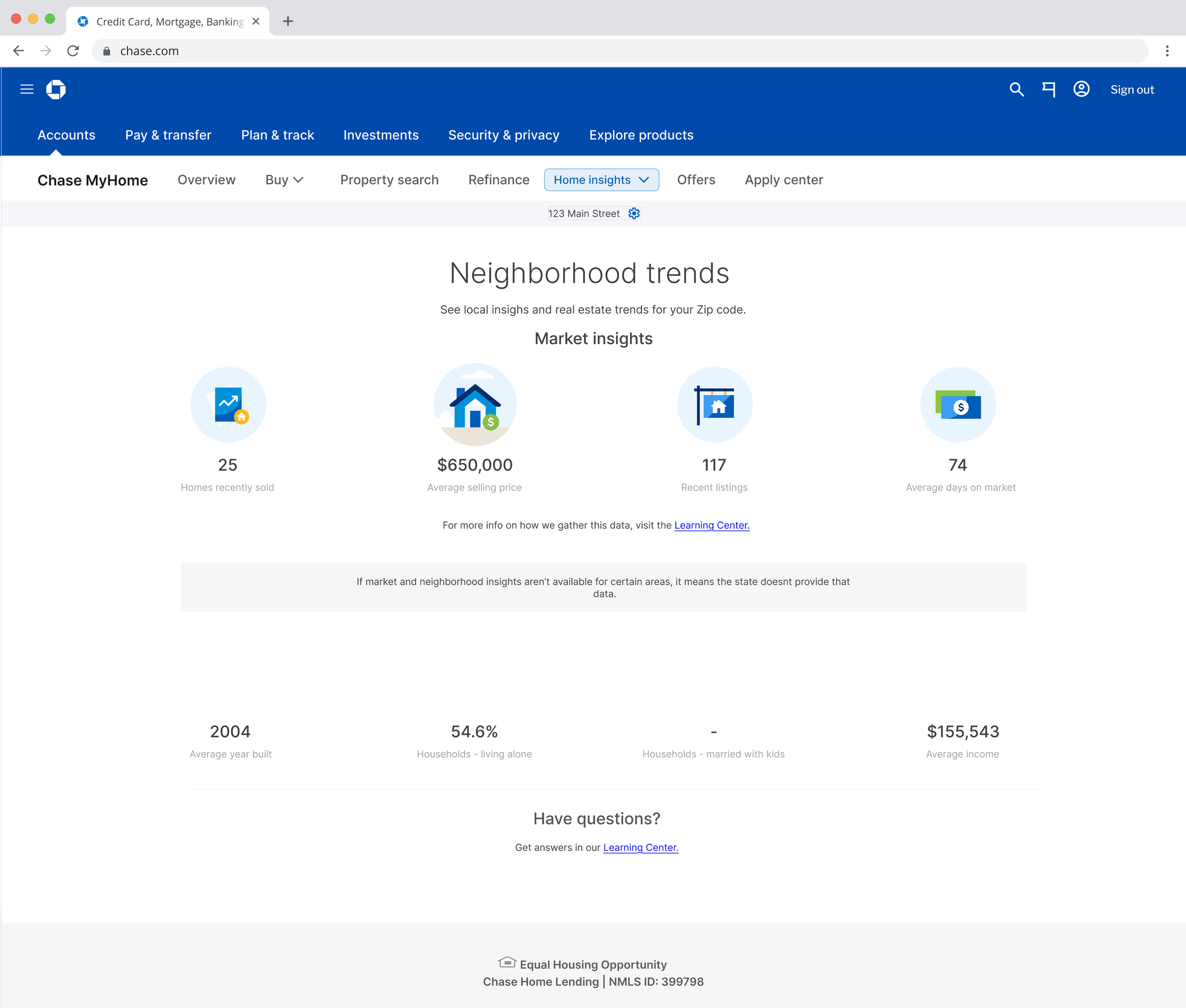Click the Credit Card, Mortgage, Banking browser tab
The image size is (1186, 1008).
pos(168,21)
